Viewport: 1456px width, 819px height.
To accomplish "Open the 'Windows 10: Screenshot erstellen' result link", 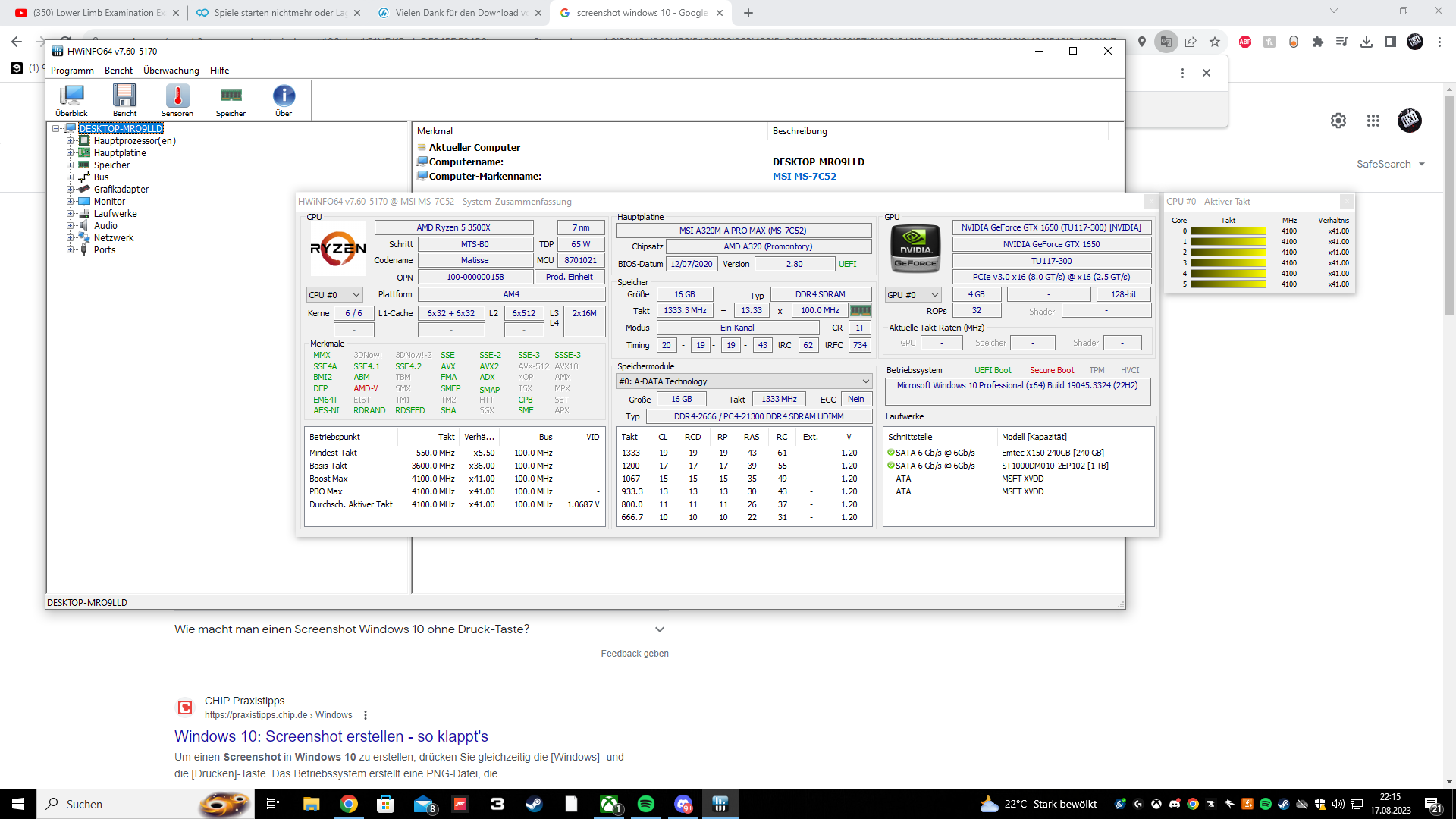I will (331, 736).
